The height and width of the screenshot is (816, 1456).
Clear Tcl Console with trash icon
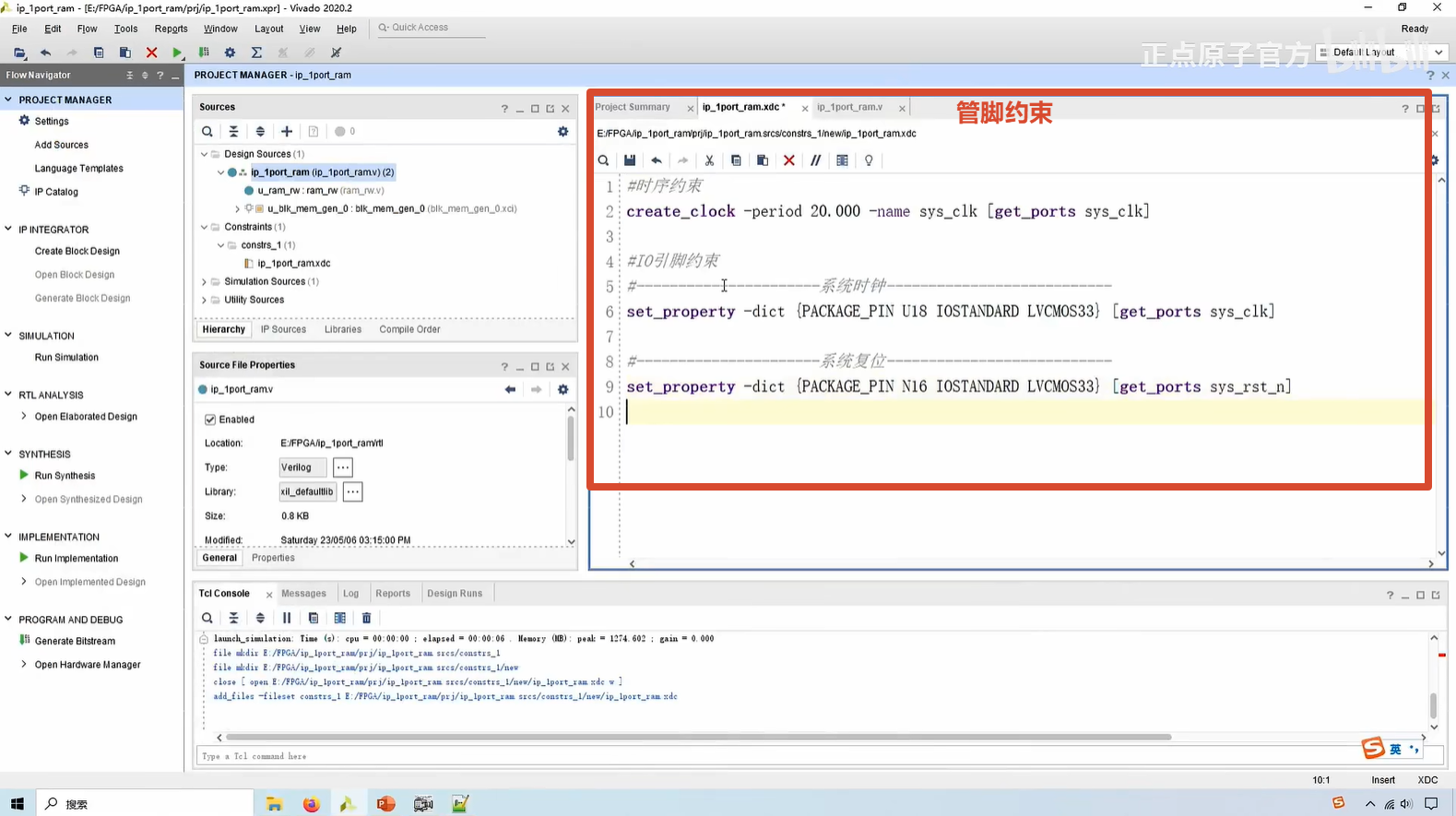click(366, 618)
